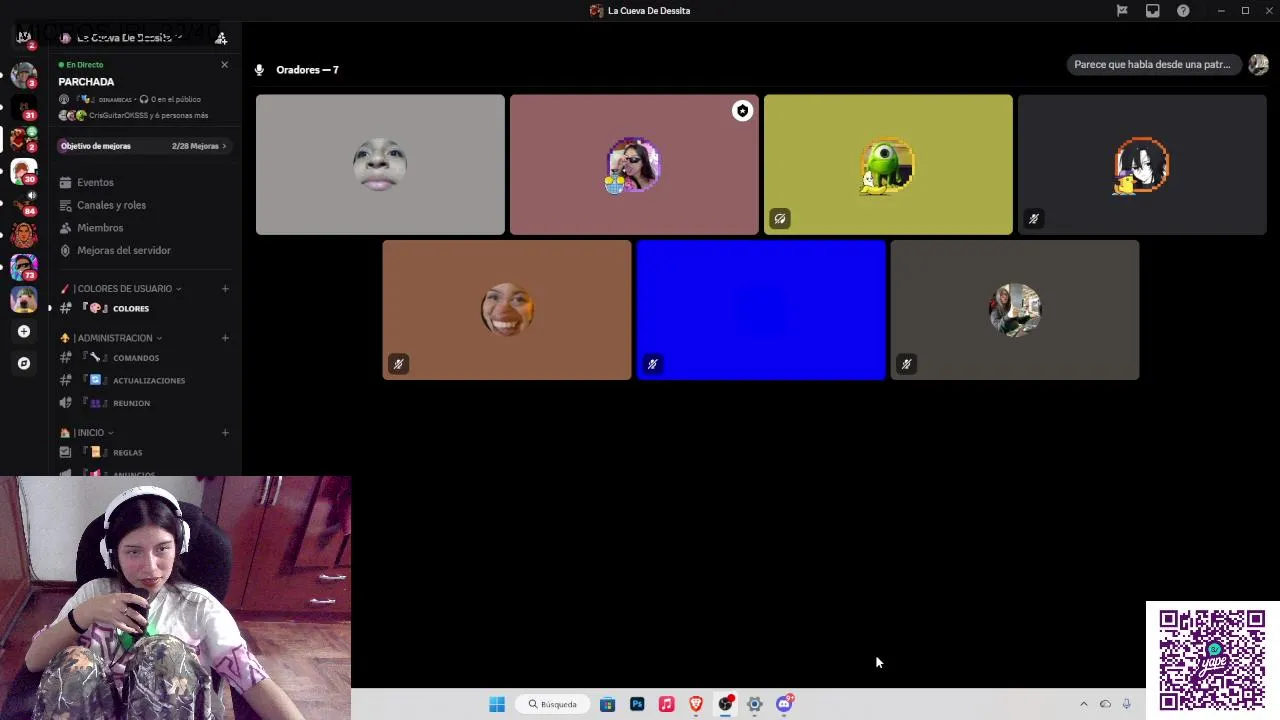Open the Objetivo de mejoras bar
This screenshot has width=1280, height=720.
(x=144, y=146)
